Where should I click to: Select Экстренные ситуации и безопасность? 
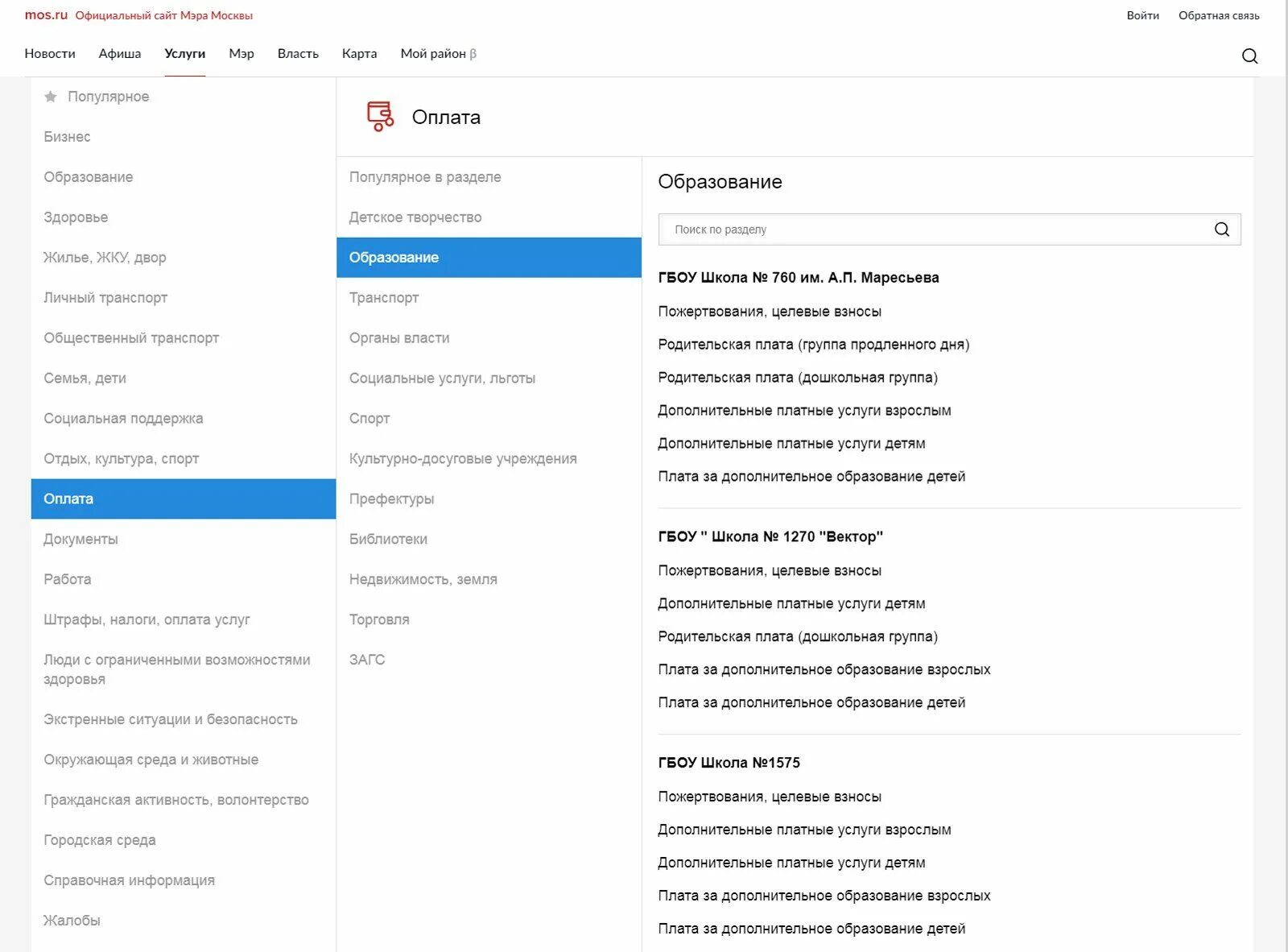click(184, 719)
